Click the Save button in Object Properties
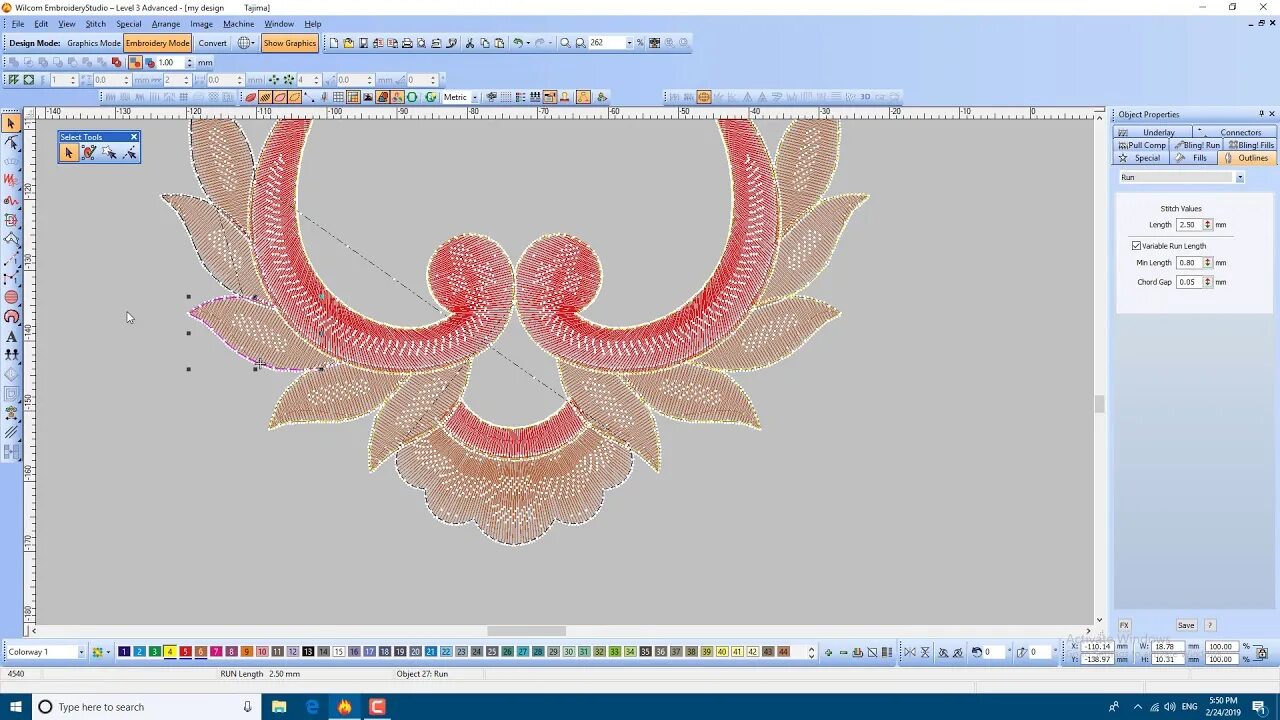Viewport: 1280px width, 720px height. pyautogui.click(x=1186, y=625)
